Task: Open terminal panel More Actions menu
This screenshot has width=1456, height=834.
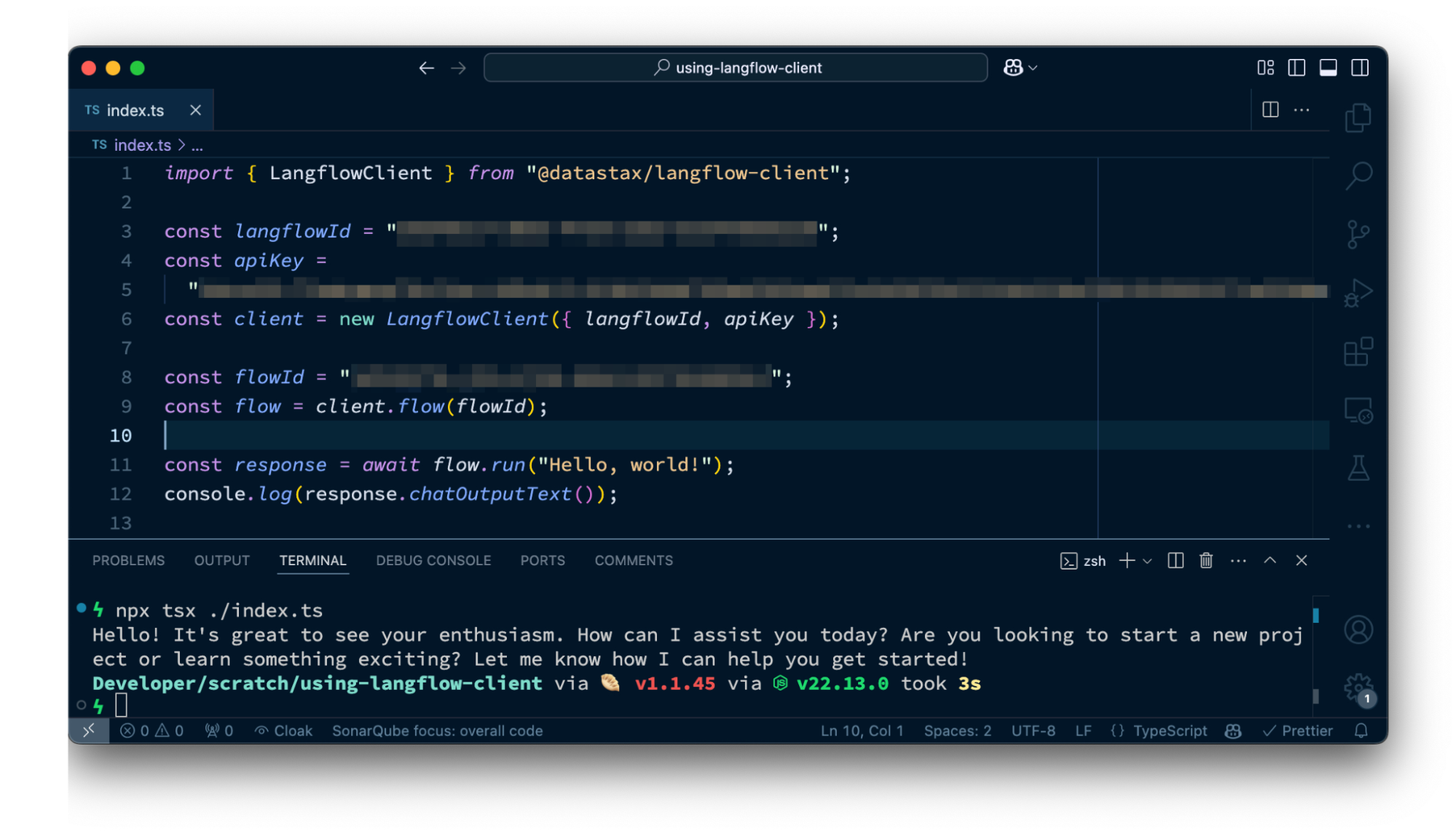Action: tap(1238, 560)
